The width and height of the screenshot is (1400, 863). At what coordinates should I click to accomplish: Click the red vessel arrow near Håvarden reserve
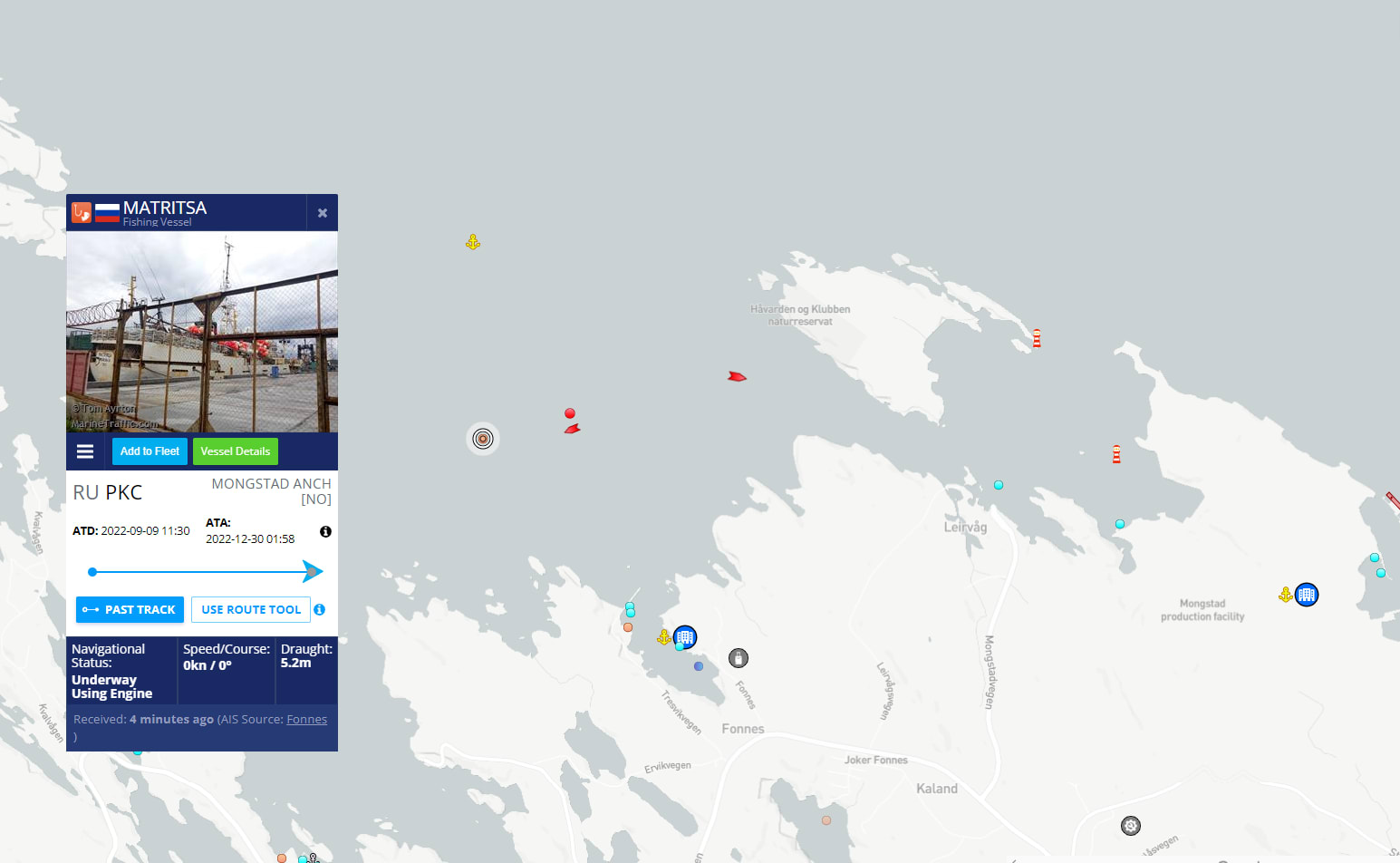tap(737, 376)
